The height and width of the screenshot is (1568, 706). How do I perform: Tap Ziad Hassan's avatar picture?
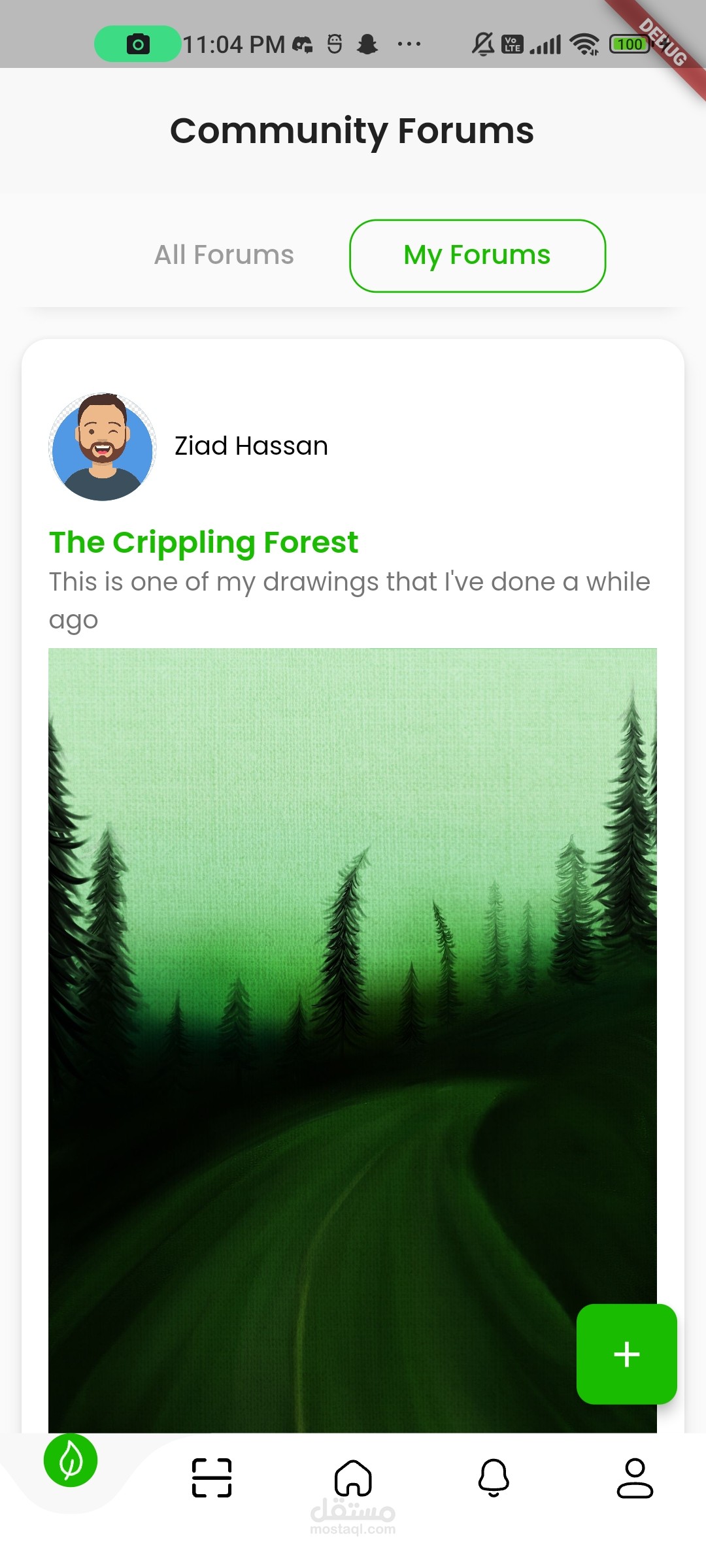(103, 447)
